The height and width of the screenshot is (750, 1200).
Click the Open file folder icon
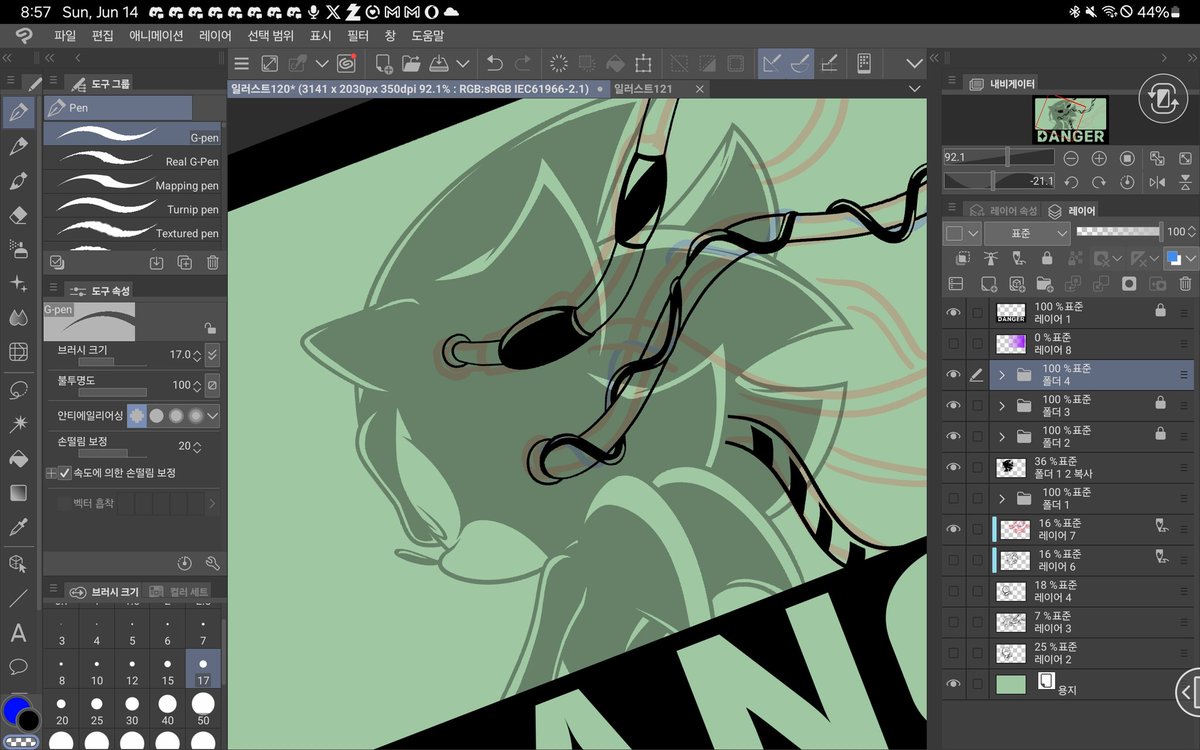[411, 64]
